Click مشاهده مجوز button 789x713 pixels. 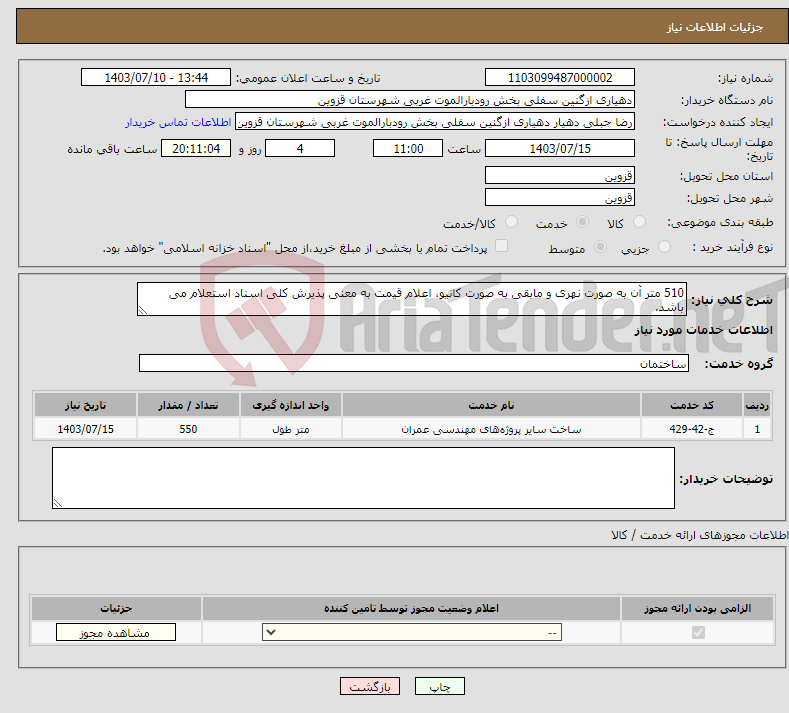point(116,632)
